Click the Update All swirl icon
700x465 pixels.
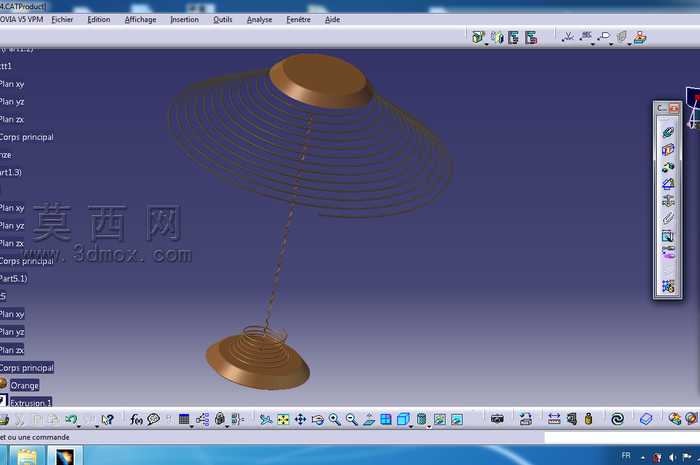617,419
